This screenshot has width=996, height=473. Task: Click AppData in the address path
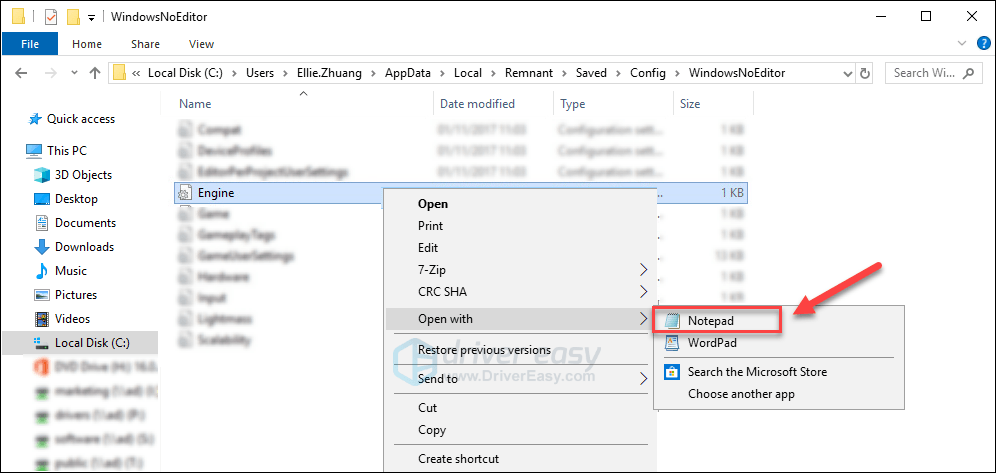(x=408, y=73)
